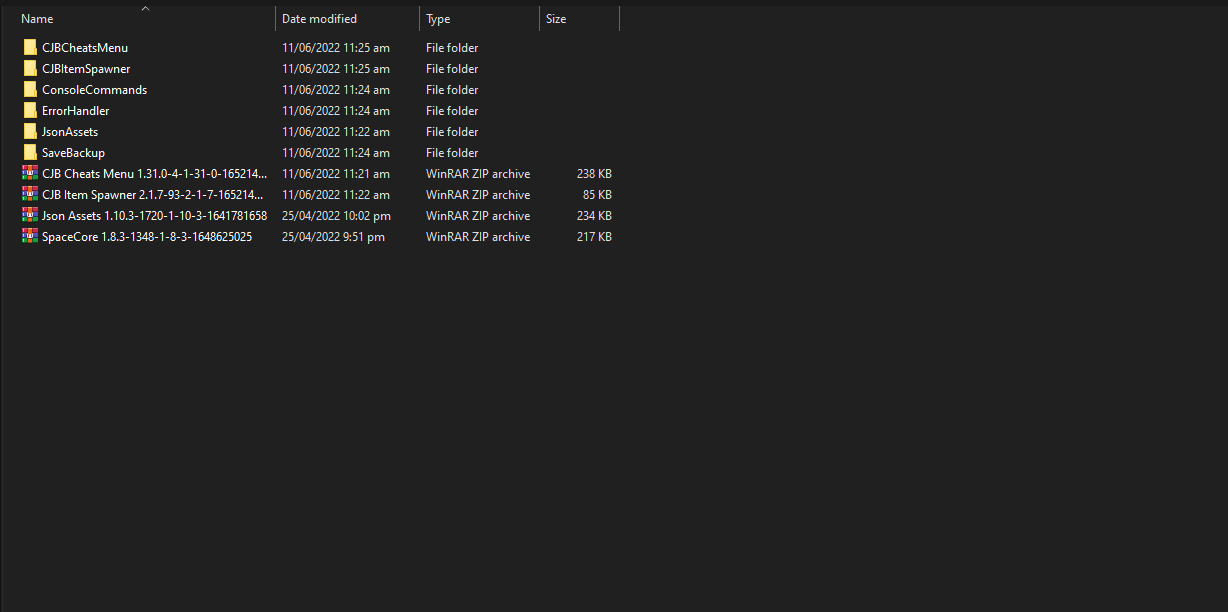Click the Json Assets ZIP archive icon
The height and width of the screenshot is (612, 1228).
pos(30,215)
